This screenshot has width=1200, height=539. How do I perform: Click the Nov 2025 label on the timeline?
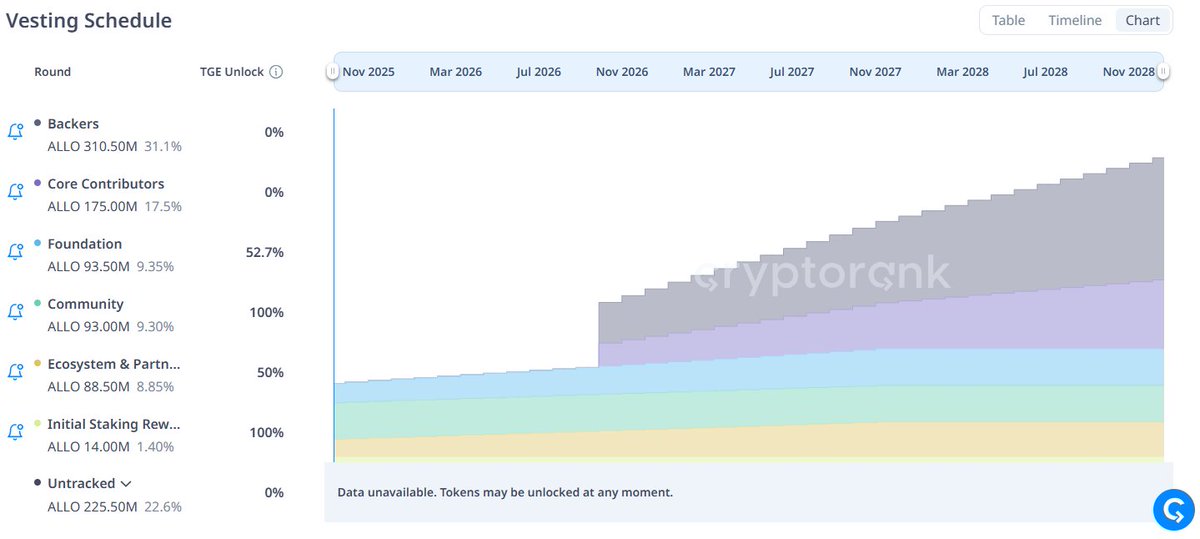pos(368,72)
